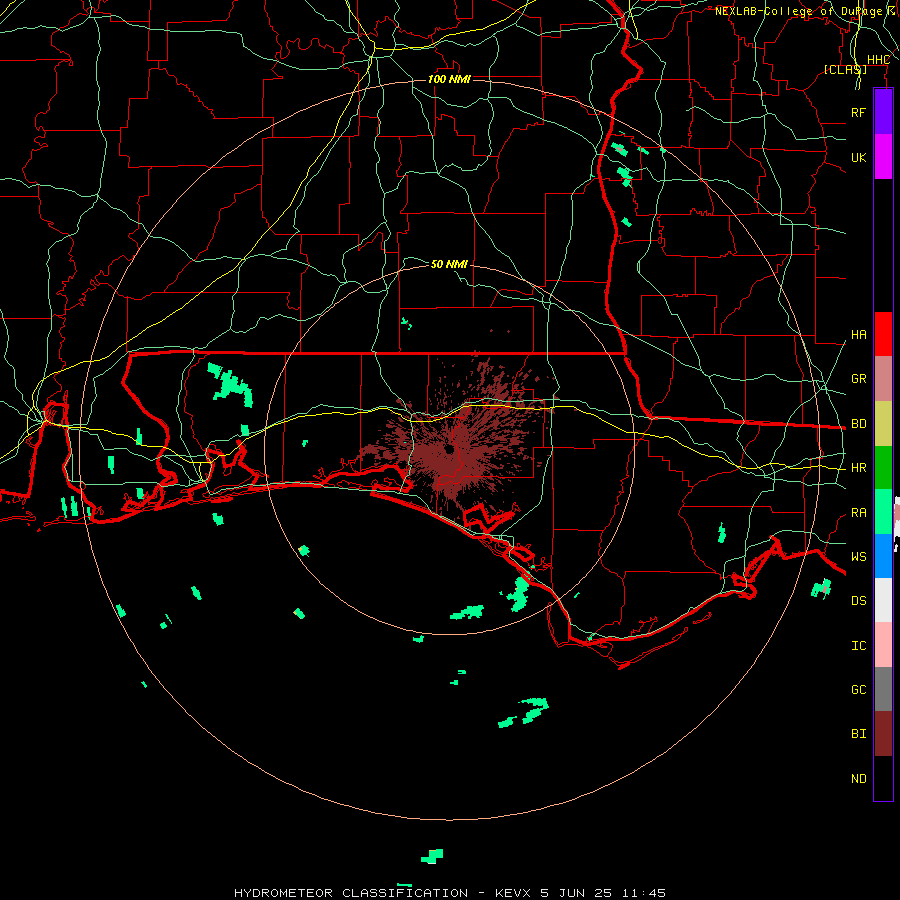Click the light pink IC legend swatch
Image resolution: width=900 pixels, height=900 pixels.
tap(883, 645)
